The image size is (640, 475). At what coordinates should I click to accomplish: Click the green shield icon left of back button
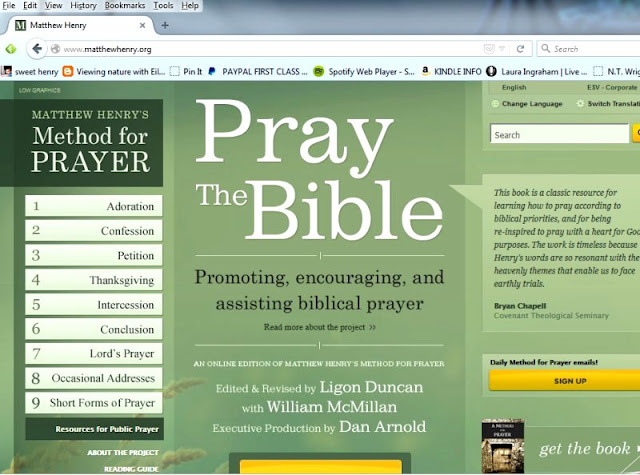point(11,49)
